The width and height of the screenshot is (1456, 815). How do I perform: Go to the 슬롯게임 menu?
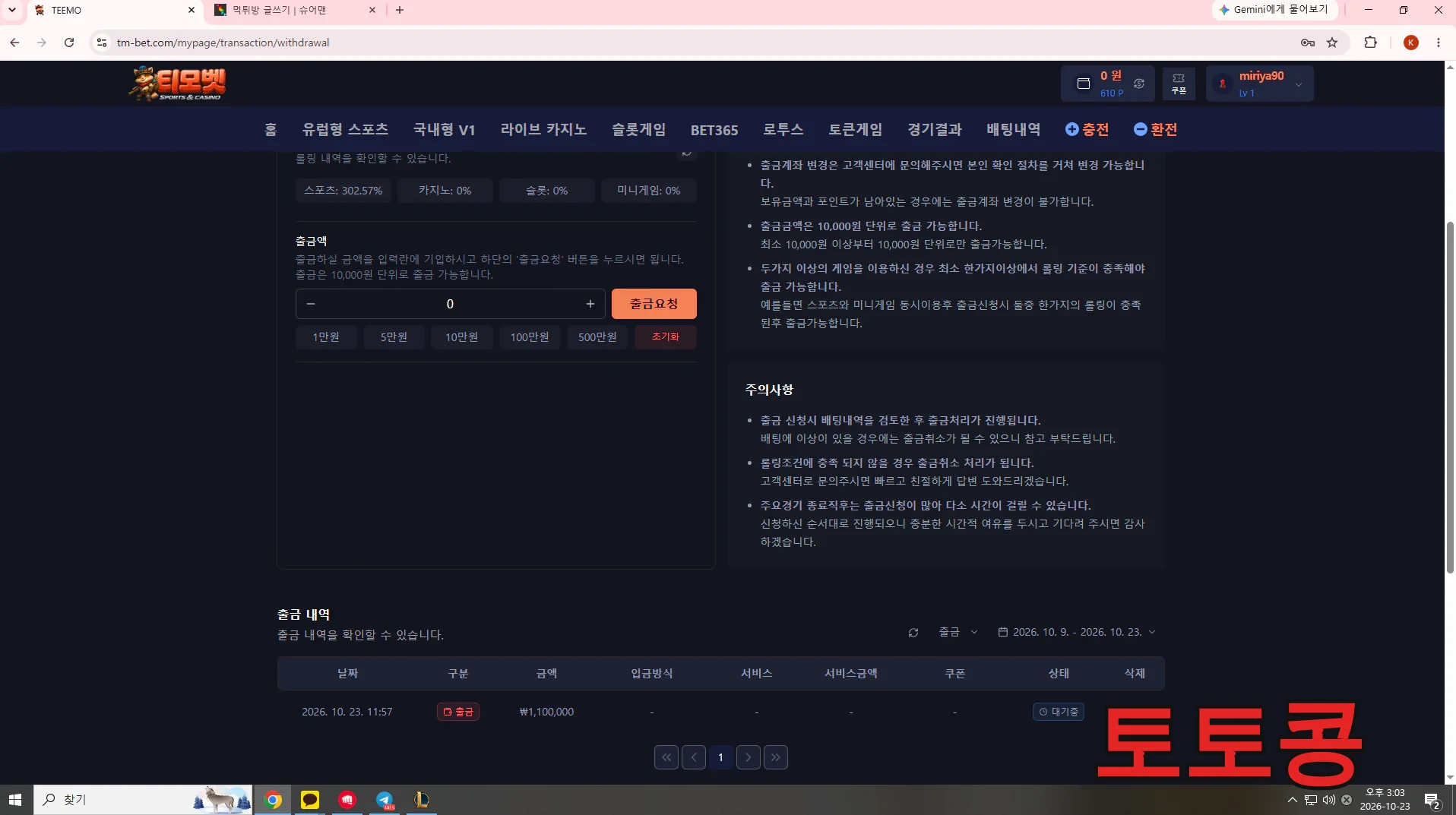coord(638,129)
